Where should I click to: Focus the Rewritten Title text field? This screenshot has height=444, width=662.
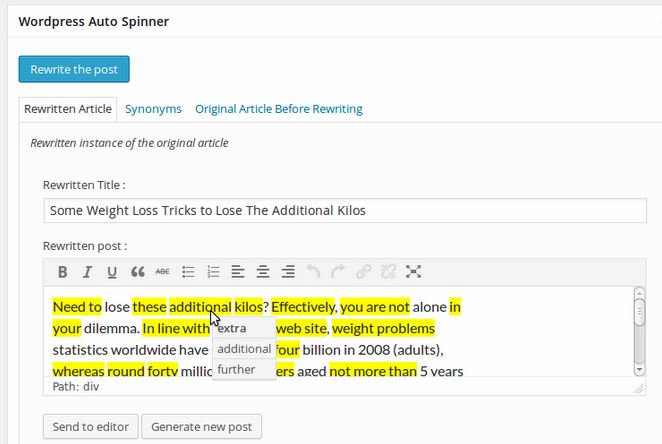coord(345,211)
